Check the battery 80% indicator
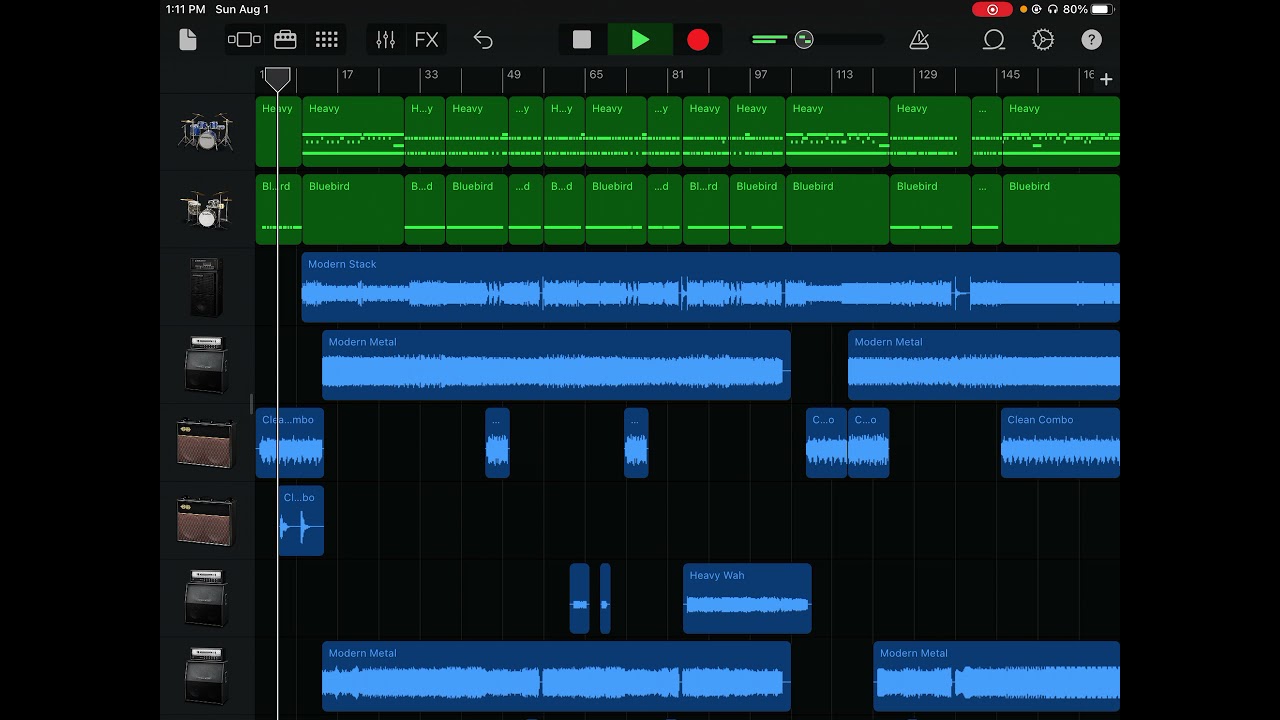 point(1089,9)
